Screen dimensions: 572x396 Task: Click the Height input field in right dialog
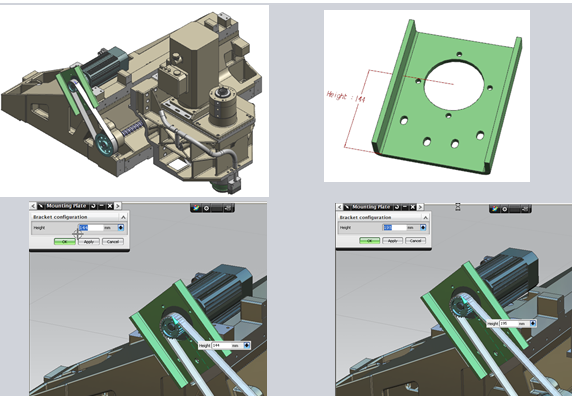tap(394, 228)
